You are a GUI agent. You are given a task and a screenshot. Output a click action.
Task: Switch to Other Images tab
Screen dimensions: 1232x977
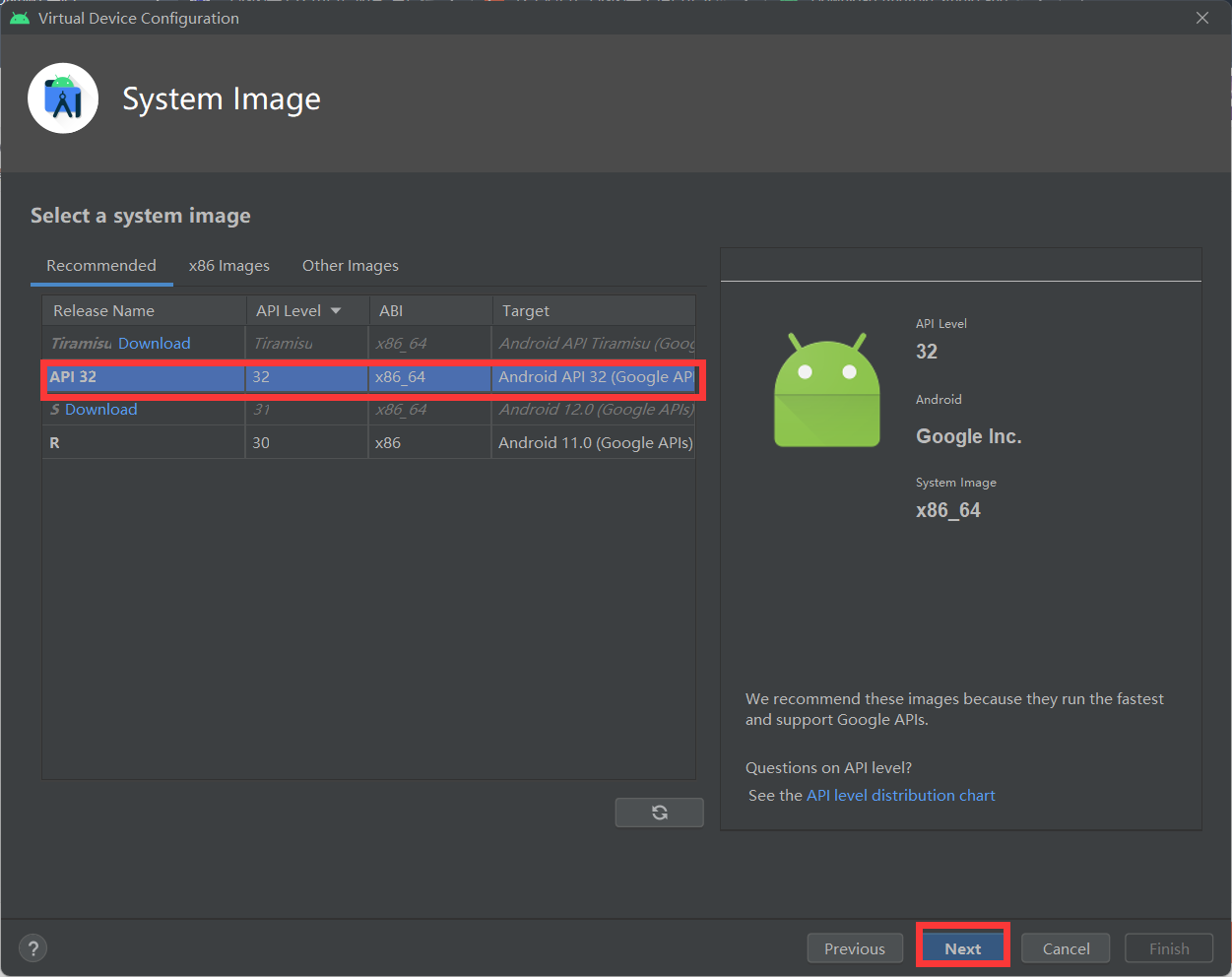point(351,266)
